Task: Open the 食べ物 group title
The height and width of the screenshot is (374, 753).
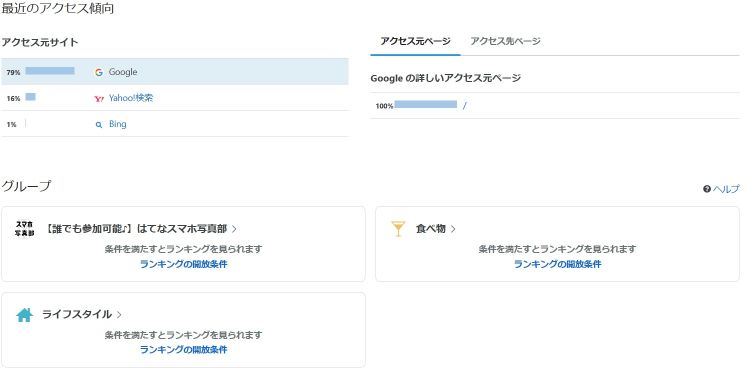Action: [x=430, y=229]
